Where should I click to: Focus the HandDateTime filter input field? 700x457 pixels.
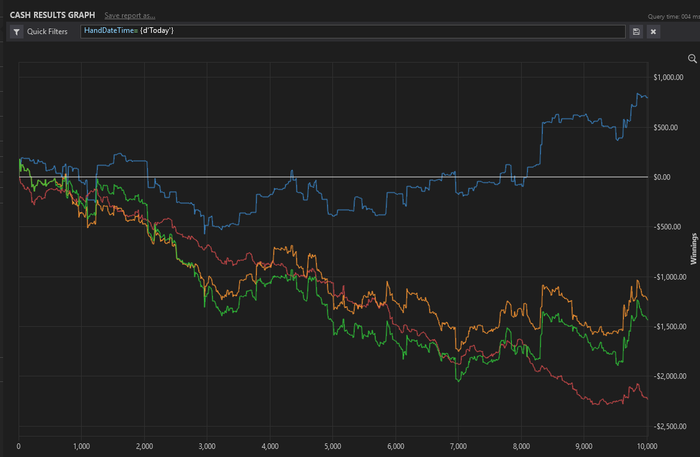[353, 31]
